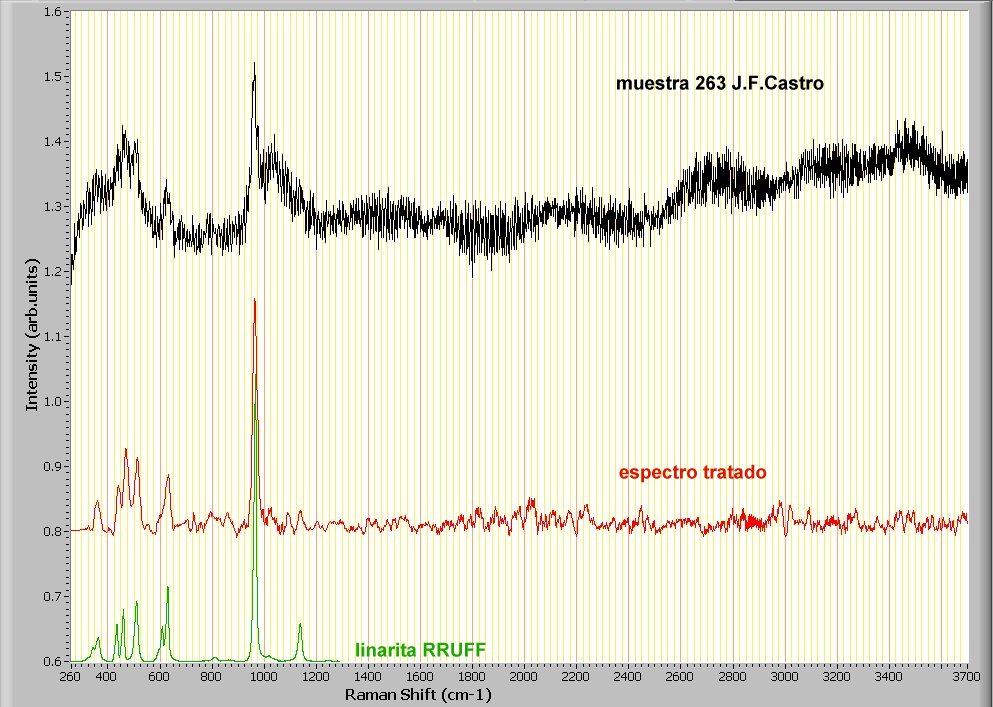
Task: Click the 1400 tick label on x-axis
Action: 367,677
